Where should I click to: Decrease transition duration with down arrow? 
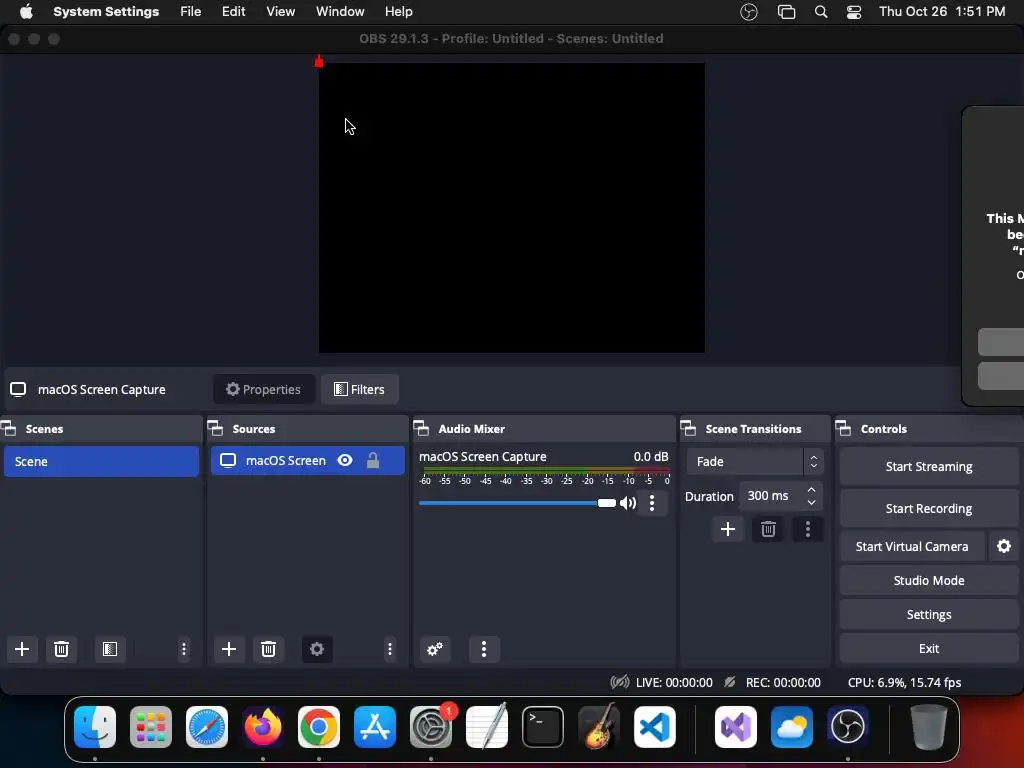click(811, 502)
